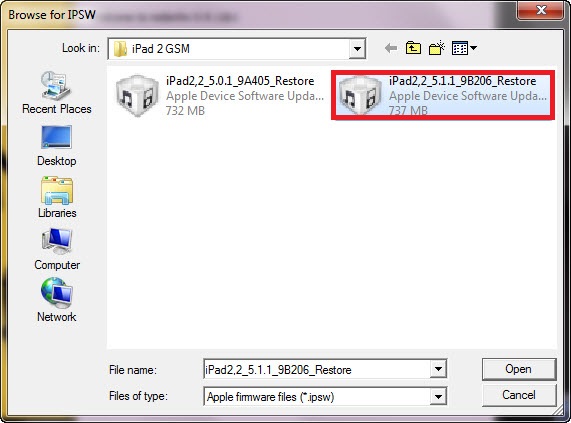Open Recent Places in sidebar
571x423 pixels.
56,93
